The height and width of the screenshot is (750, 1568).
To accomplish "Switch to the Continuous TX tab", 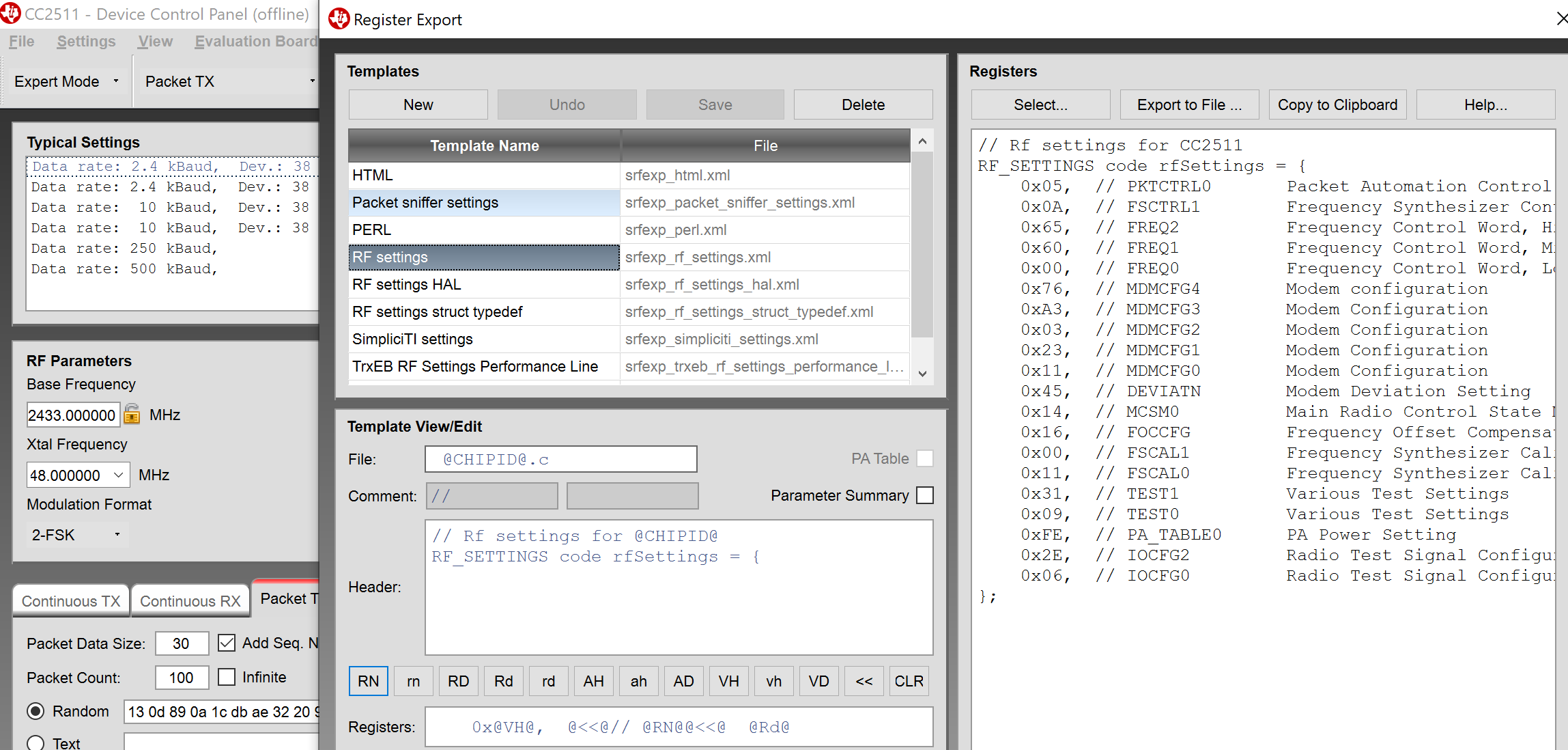I will [71, 601].
